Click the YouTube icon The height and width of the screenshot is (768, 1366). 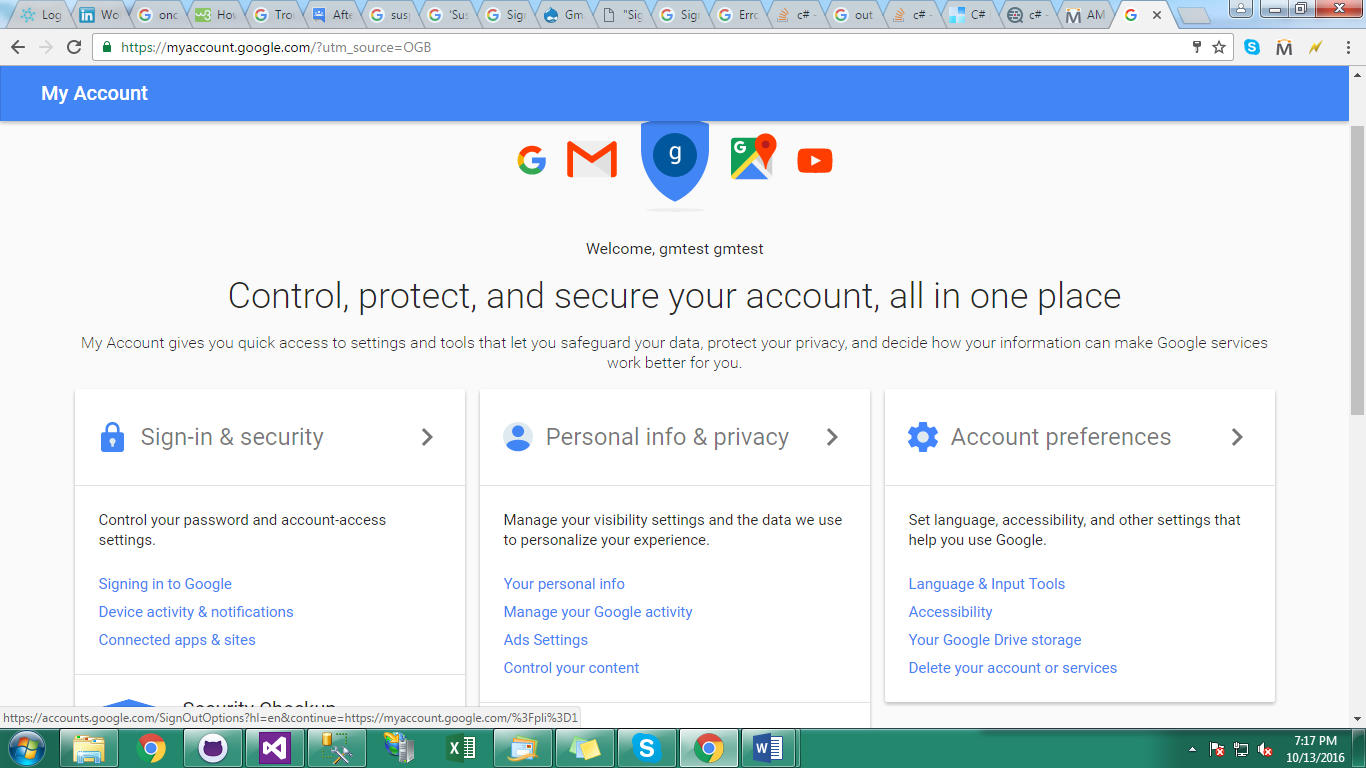pos(815,160)
